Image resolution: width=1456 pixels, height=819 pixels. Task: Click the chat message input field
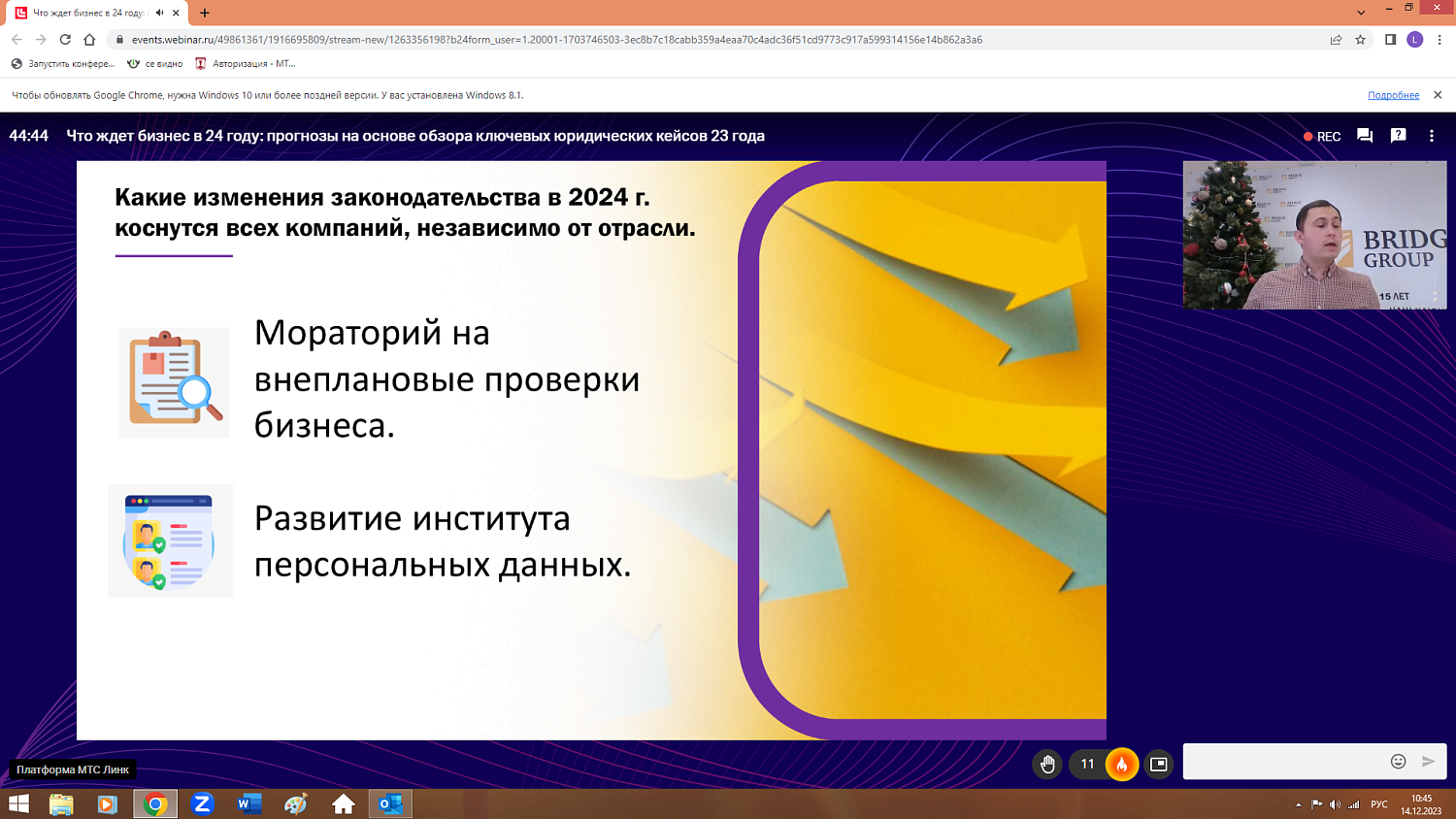point(1286,762)
